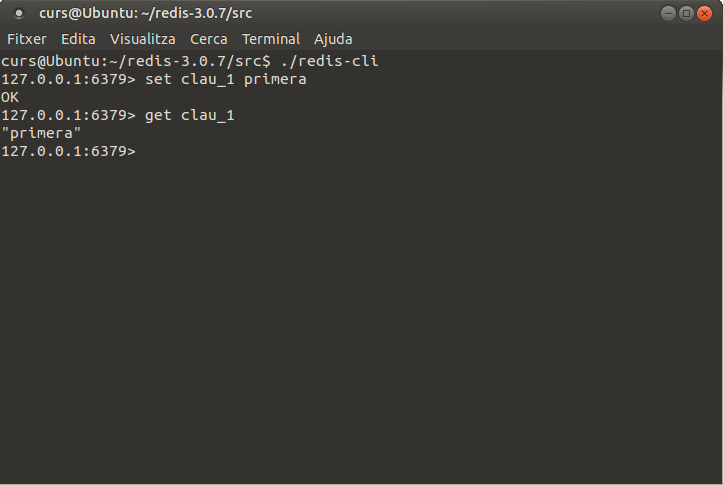Open the Cerca menu
Screen dimensions: 723x485
[x=209, y=39]
